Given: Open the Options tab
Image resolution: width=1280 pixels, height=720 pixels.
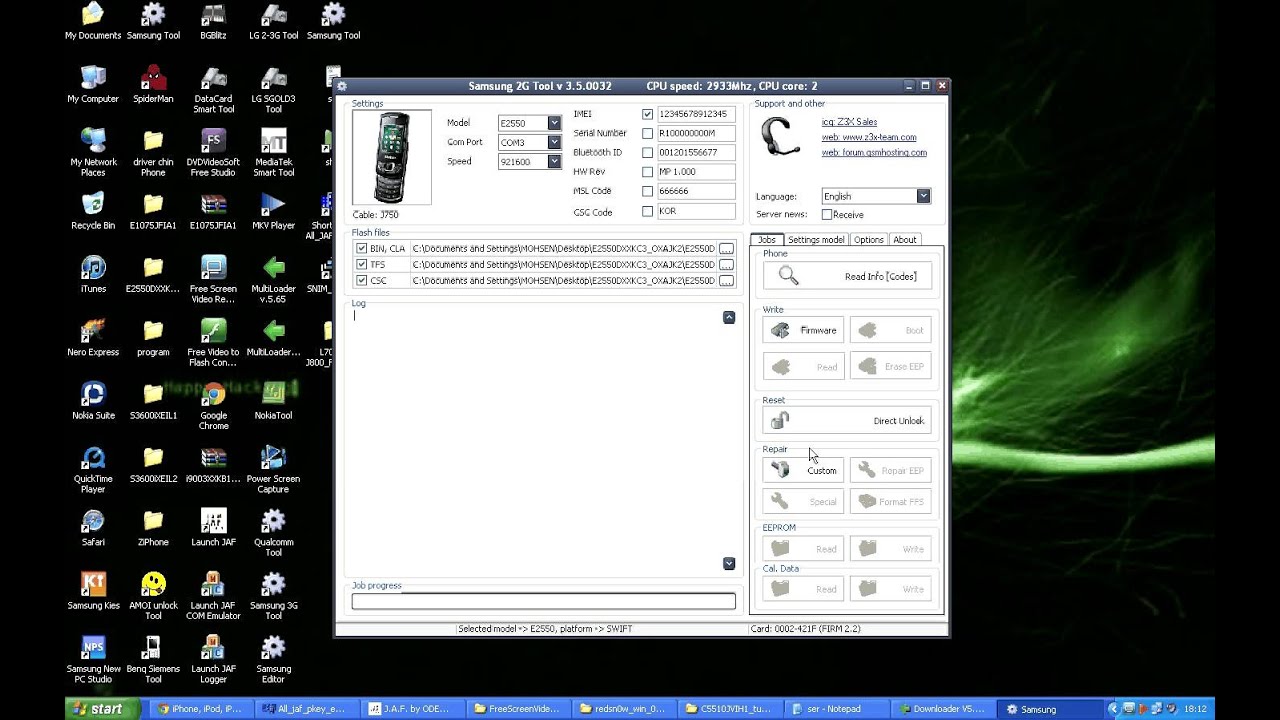Looking at the screenshot, I should (x=868, y=240).
